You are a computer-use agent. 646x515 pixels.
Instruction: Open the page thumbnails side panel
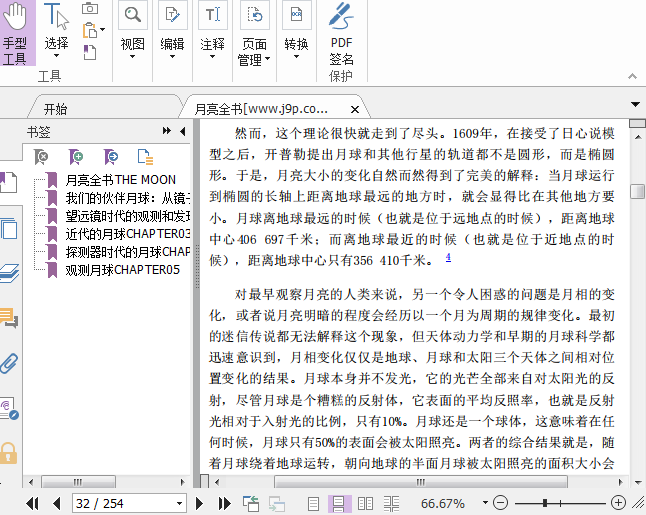coord(9,229)
